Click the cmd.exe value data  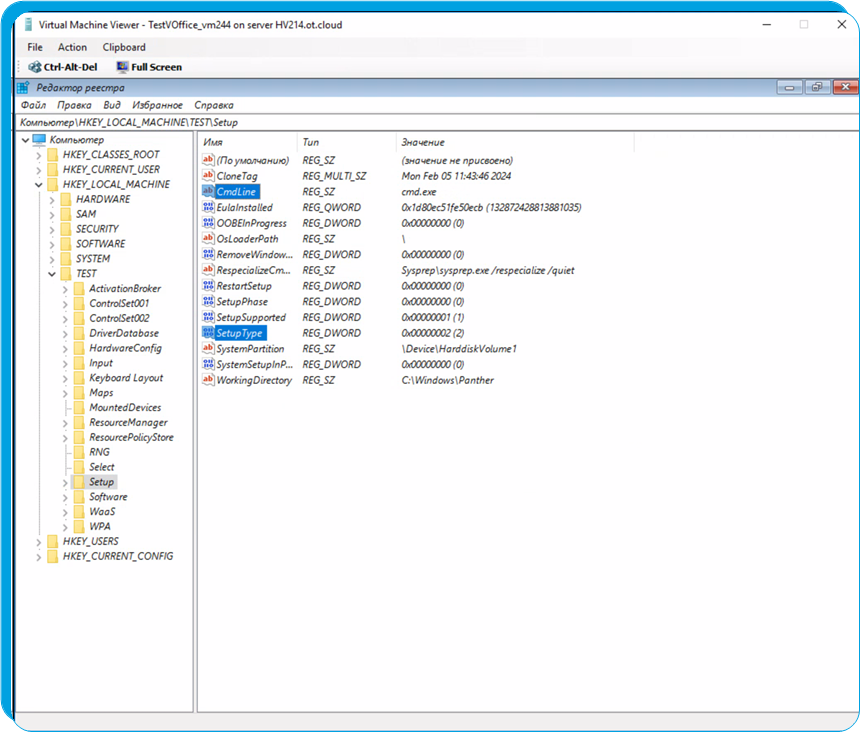click(x=419, y=192)
